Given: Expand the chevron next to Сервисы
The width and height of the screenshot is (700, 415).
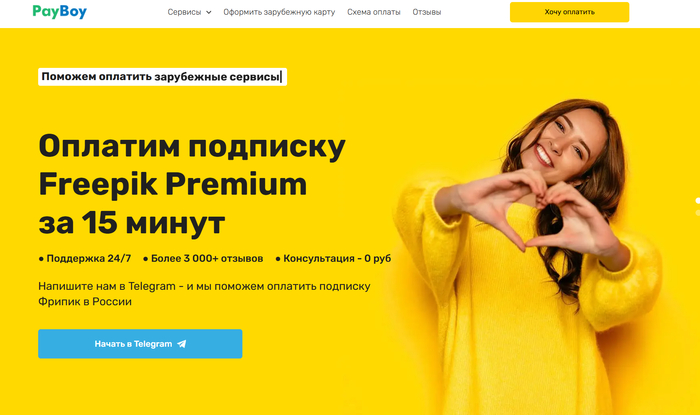Looking at the screenshot, I should pos(208,12).
